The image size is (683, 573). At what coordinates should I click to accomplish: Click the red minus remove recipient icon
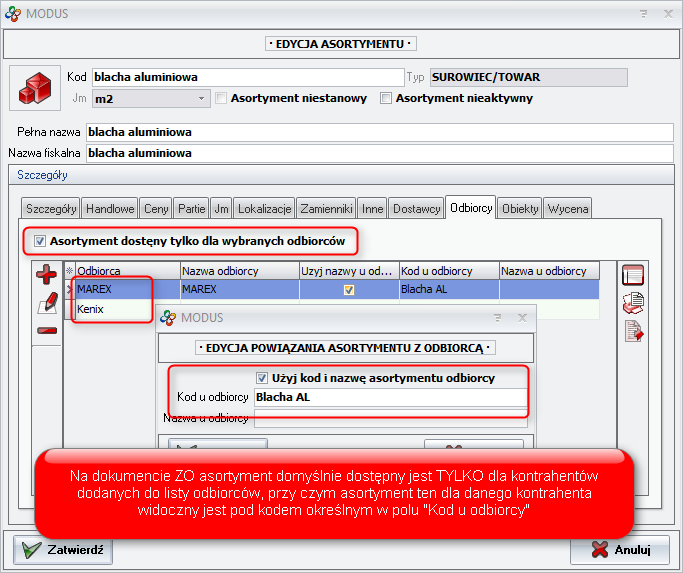click(x=47, y=331)
